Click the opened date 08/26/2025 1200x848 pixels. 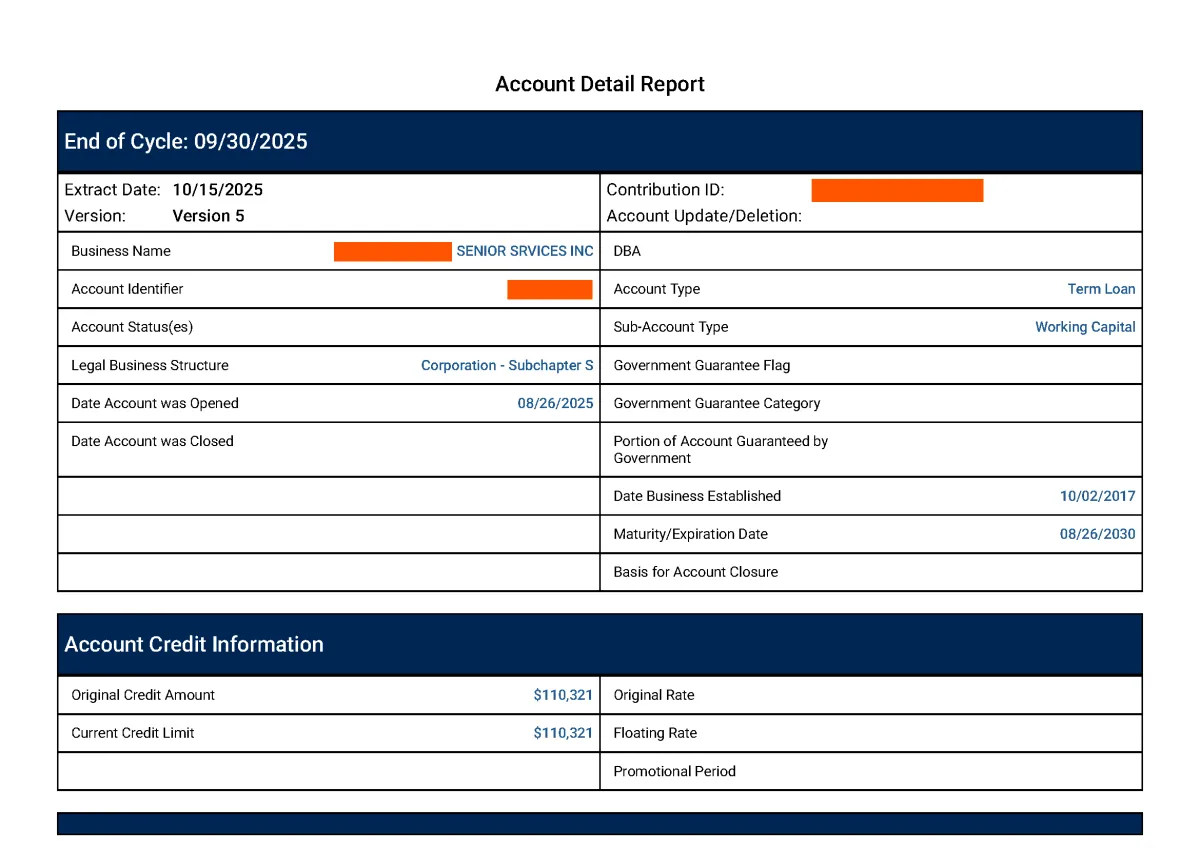click(x=555, y=403)
